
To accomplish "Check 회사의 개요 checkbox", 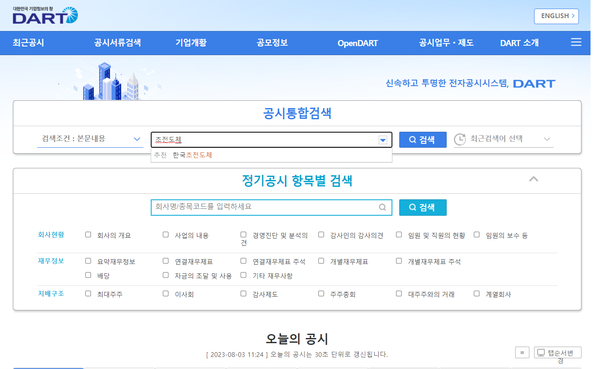I will [x=88, y=235].
